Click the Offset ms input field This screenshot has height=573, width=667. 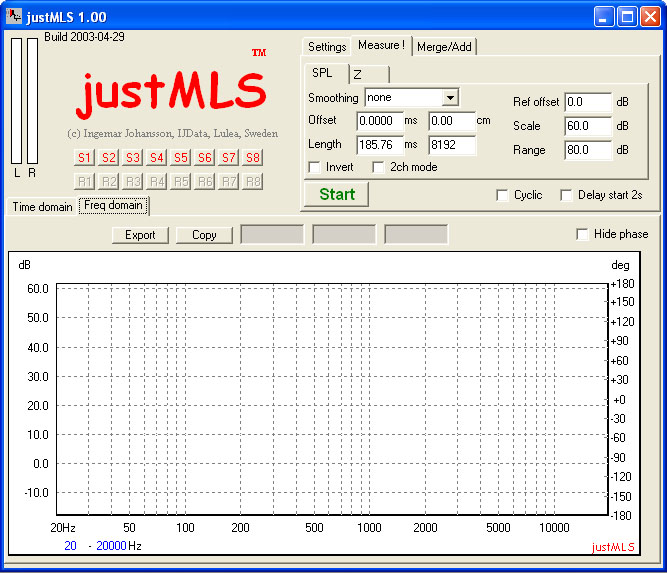pyautogui.click(x=379, y=121)
